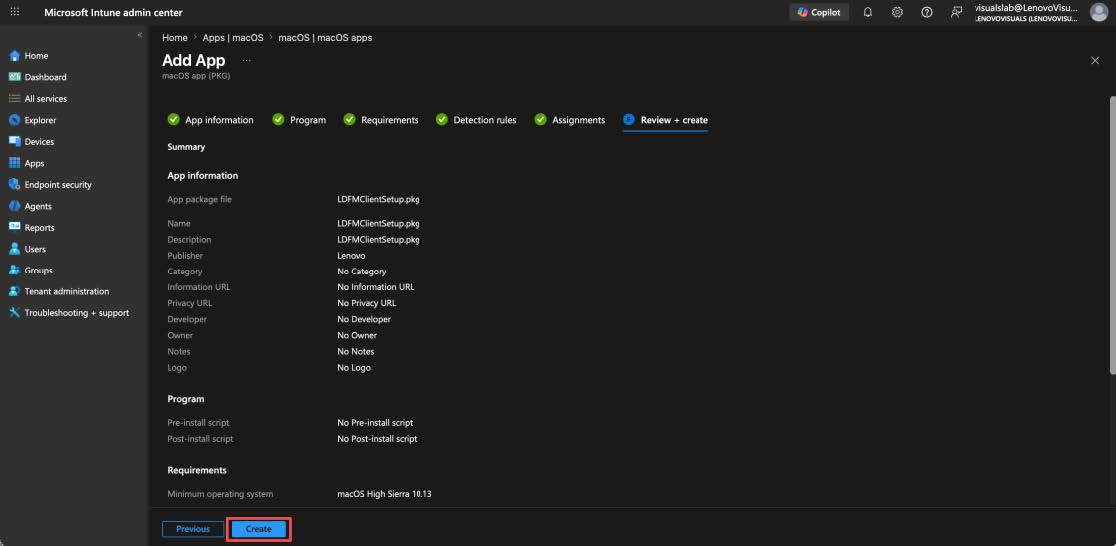Click the Home icon in sidebar
The image size is (1116, 546).
14,56
